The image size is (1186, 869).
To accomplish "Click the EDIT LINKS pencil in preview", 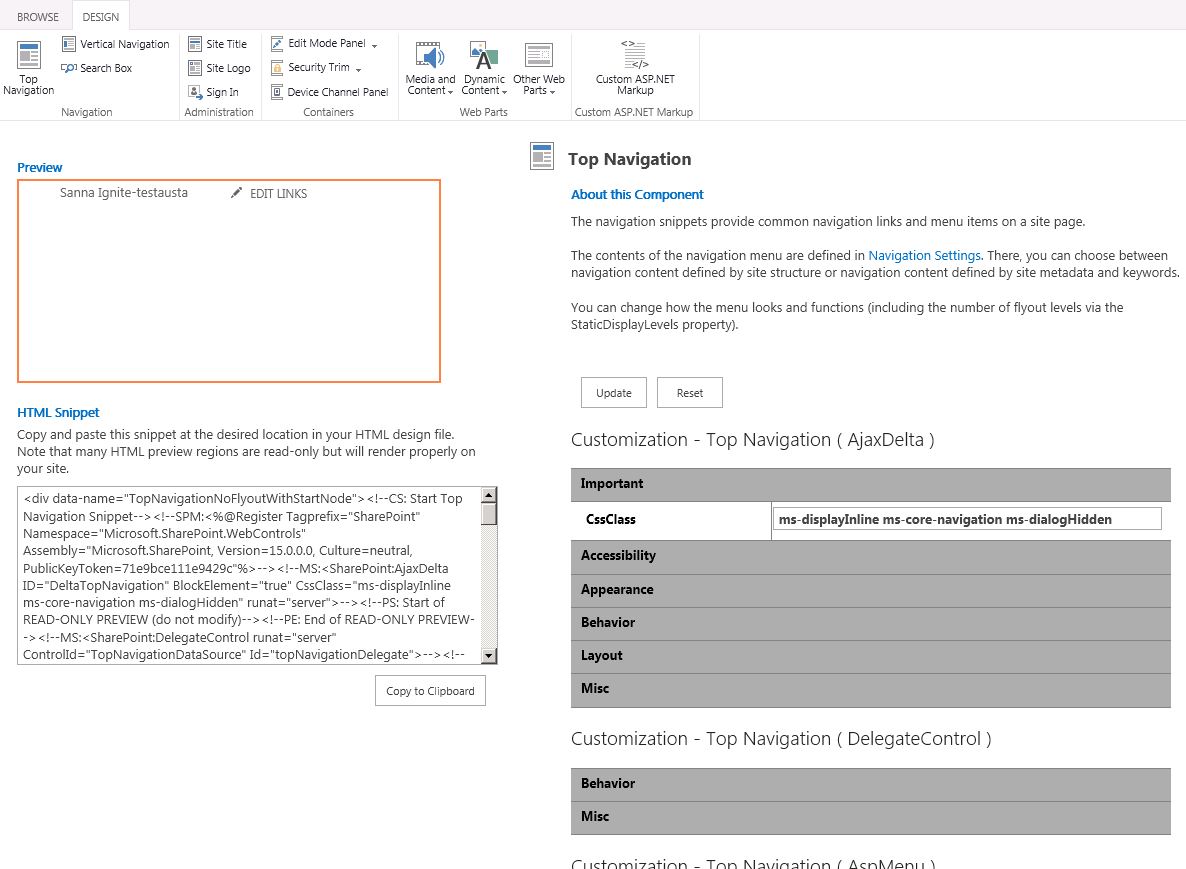I will point(237,193).
